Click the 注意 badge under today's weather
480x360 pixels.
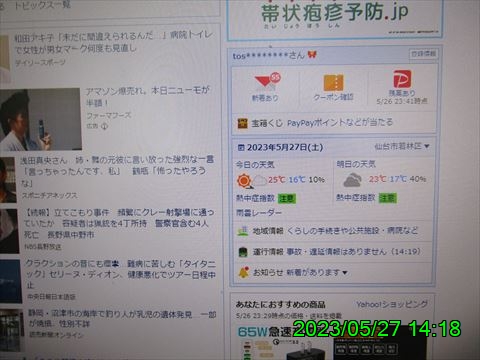point(287,199)
